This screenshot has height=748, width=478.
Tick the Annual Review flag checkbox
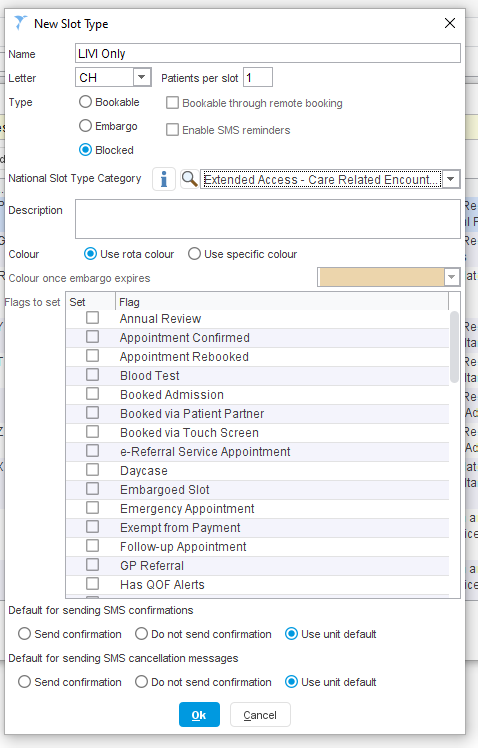[93, 318]
